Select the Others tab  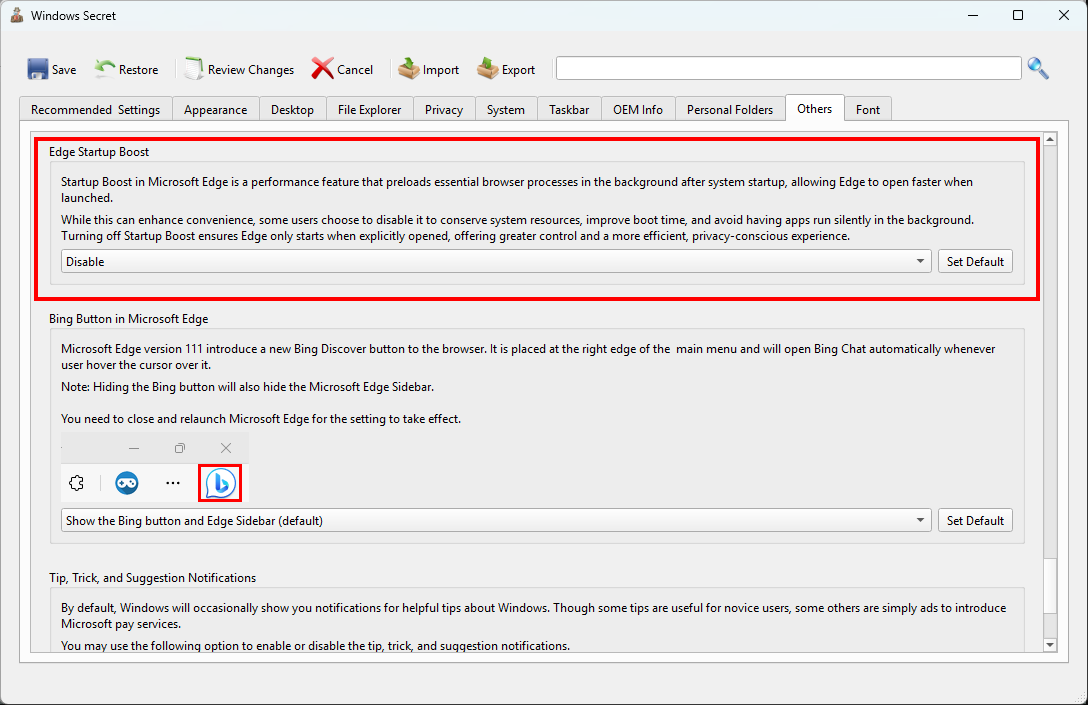(x=815, y=108)
